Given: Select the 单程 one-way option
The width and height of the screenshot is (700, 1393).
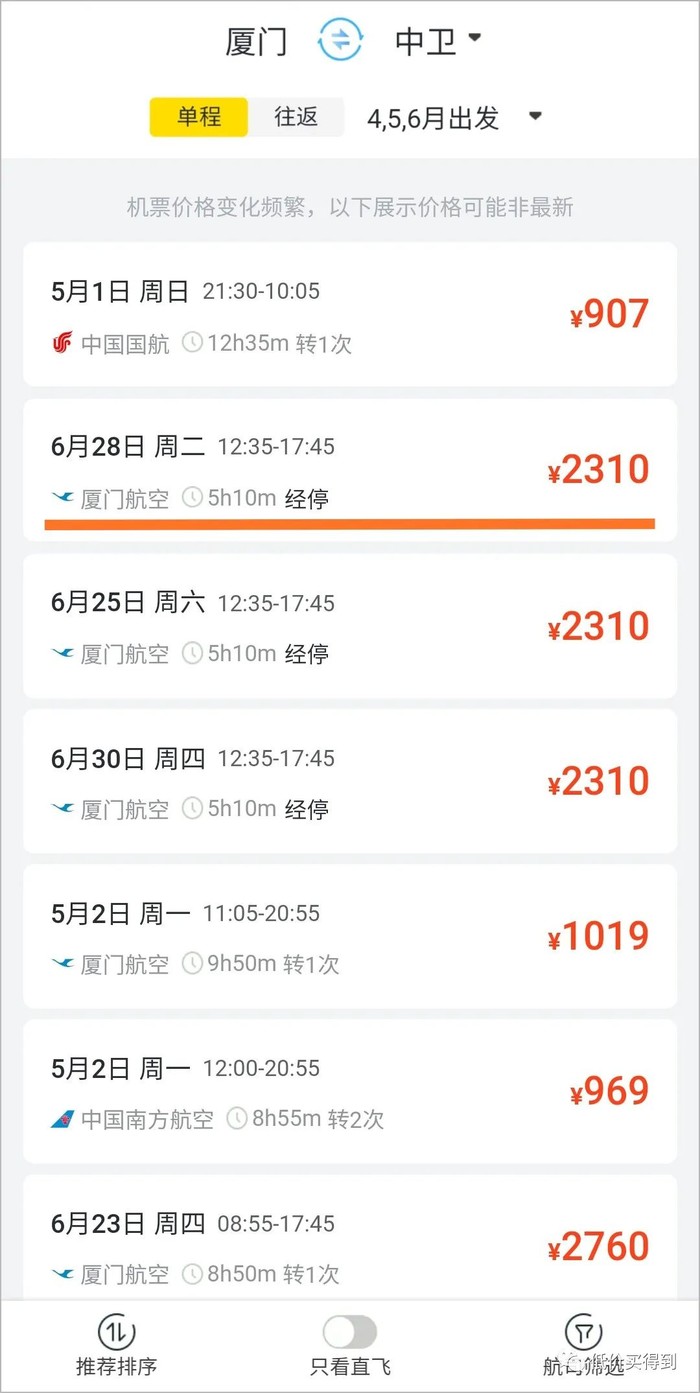Looking at the screenshot, I should (x=199, y=117).
